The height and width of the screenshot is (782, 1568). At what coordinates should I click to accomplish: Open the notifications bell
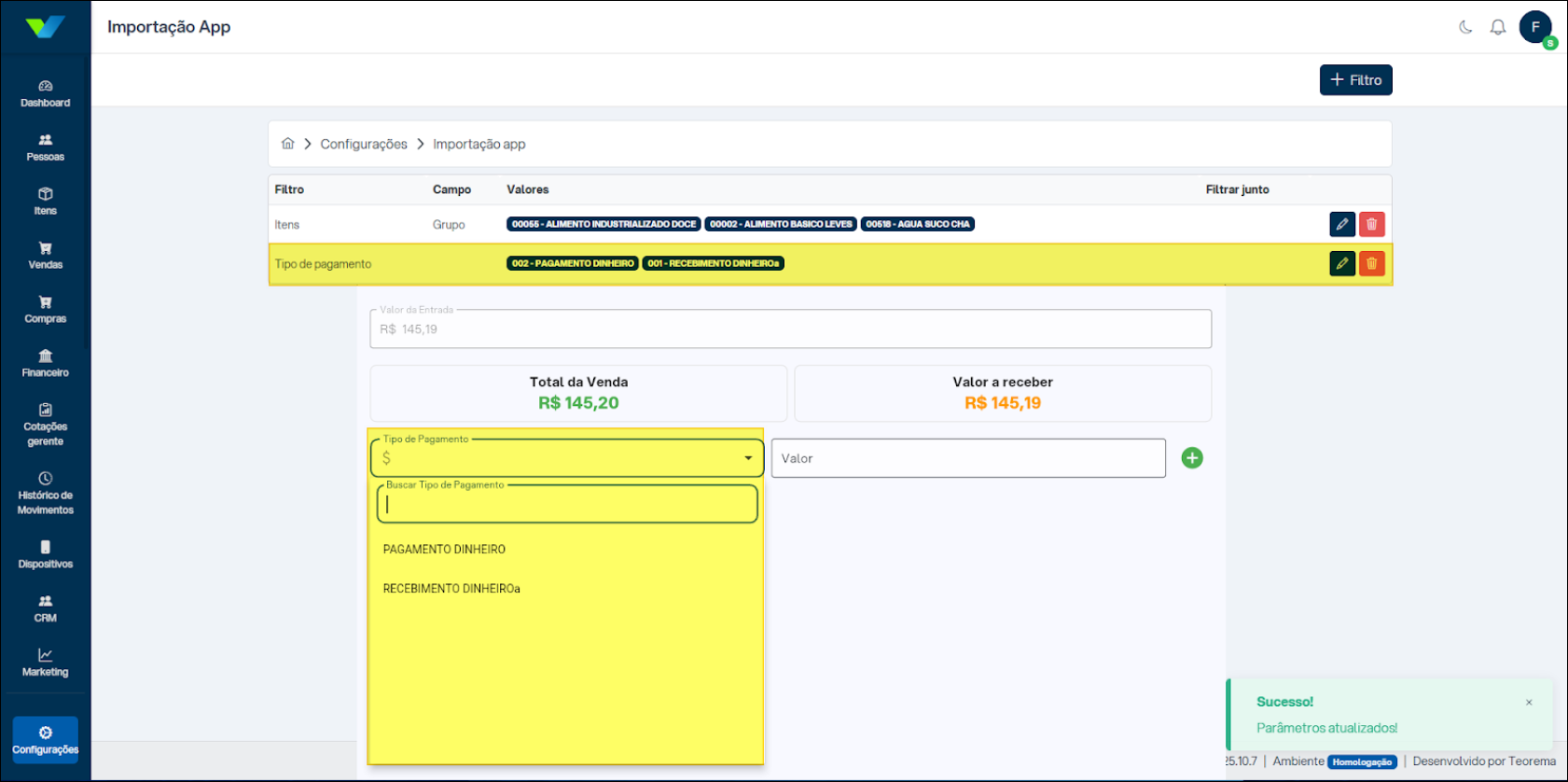coord(1497,27)
